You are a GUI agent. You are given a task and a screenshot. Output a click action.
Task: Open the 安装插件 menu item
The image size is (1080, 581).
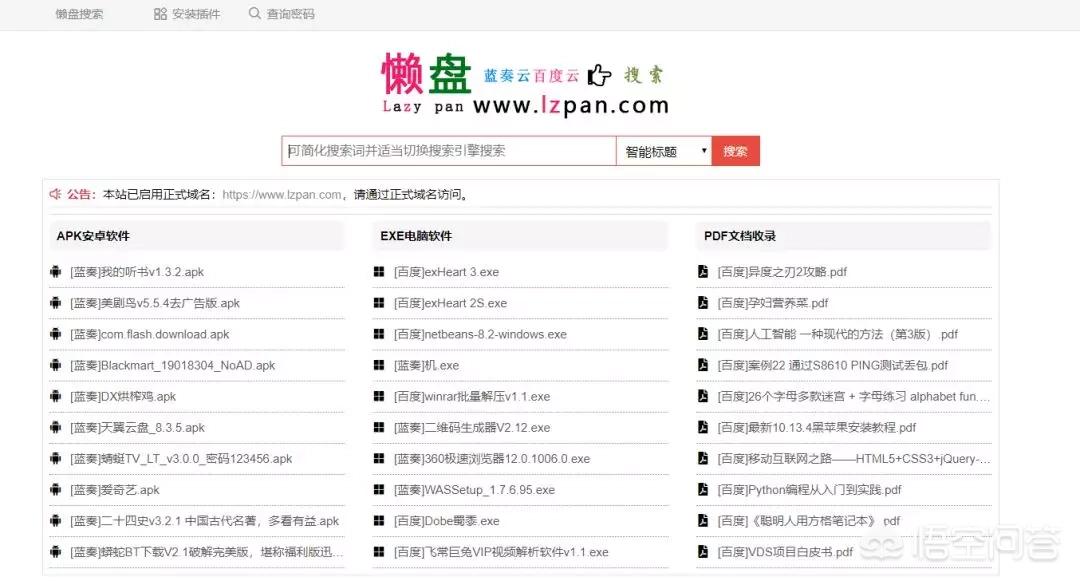click(196, 14)
